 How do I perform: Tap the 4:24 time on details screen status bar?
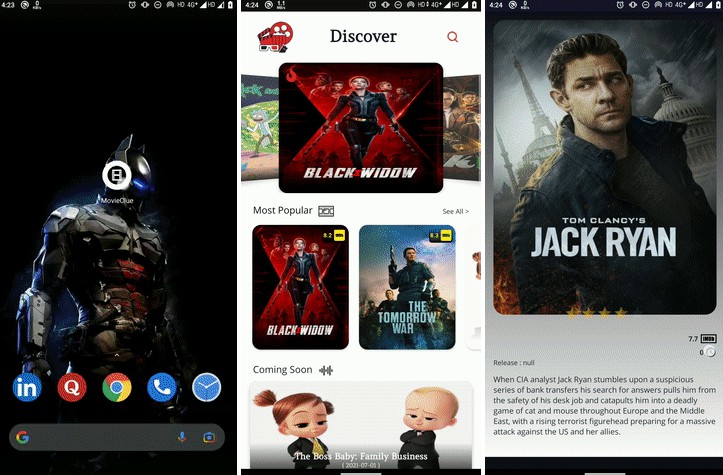click(496, 5)
